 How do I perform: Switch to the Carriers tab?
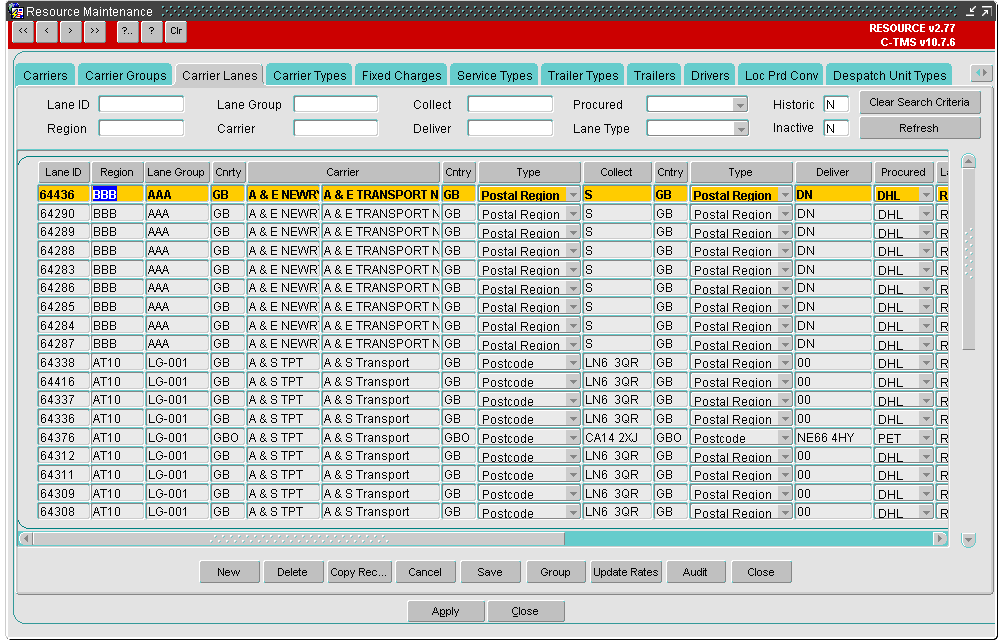coord(45,75)
